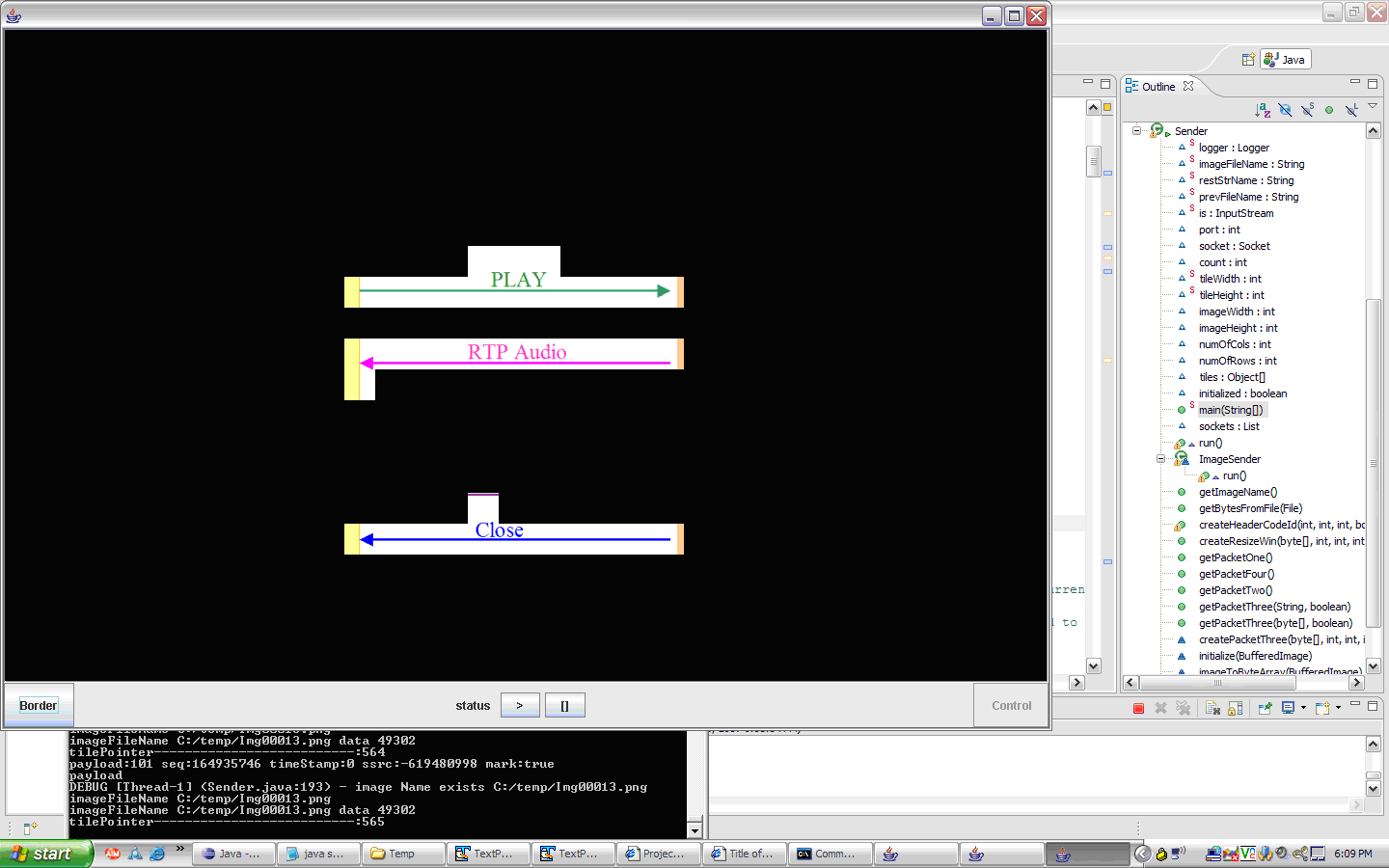Terminate the running process in Console
Viewport: 1389px width, 868px height.
tap(1138, 708)
